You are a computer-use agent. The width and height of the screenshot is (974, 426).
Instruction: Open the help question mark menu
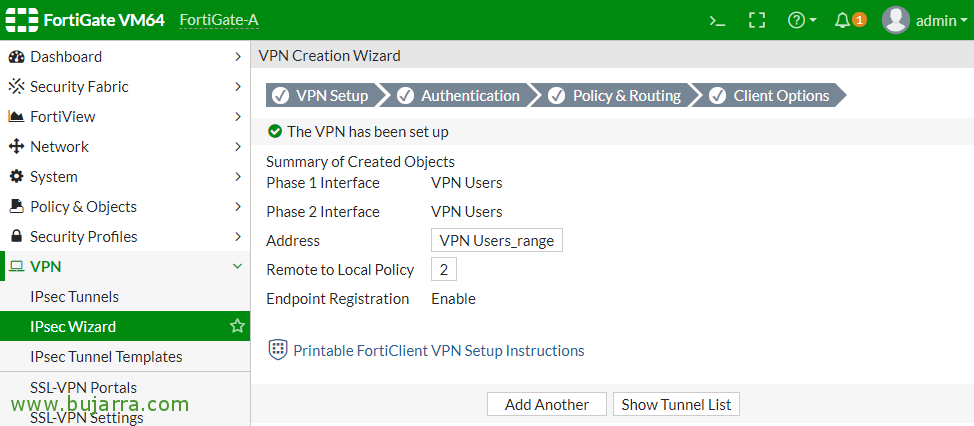802,20
